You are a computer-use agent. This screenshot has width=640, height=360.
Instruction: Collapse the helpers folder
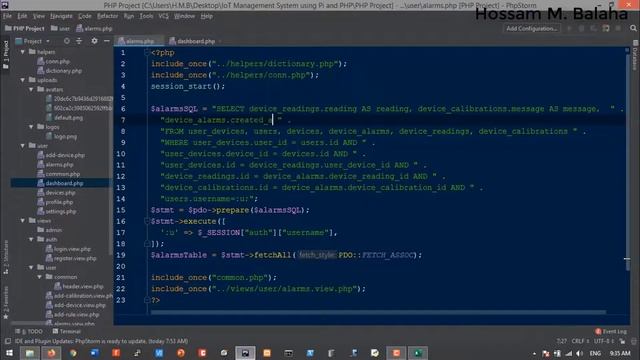[23, 52]
